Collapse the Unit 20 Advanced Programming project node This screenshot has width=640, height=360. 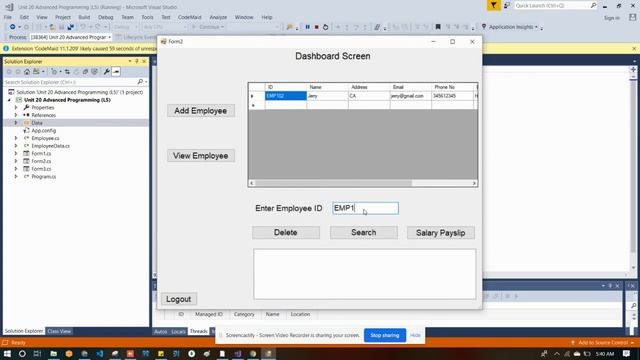(9, 100)
